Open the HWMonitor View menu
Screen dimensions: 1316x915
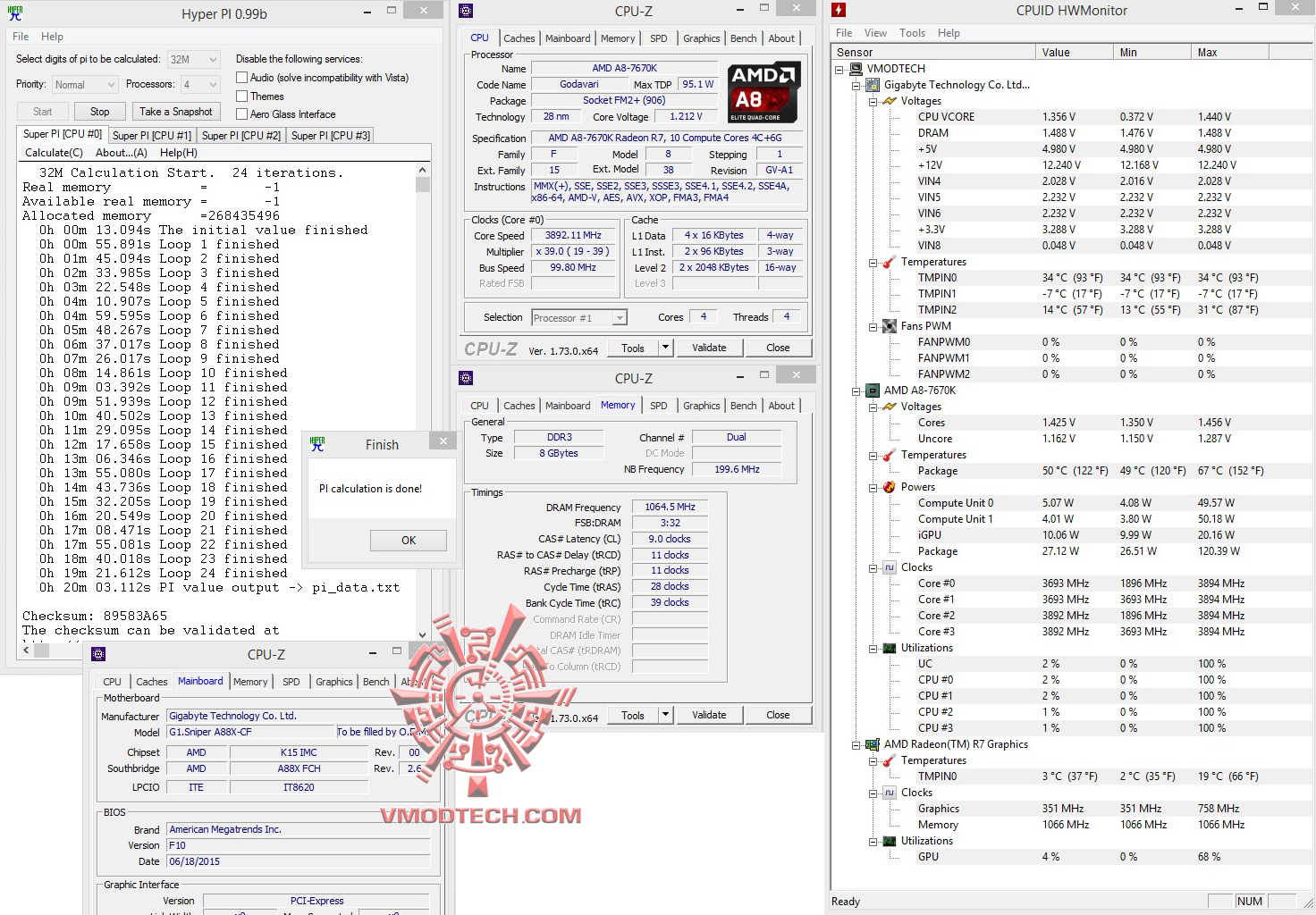[x=875, y=33]
